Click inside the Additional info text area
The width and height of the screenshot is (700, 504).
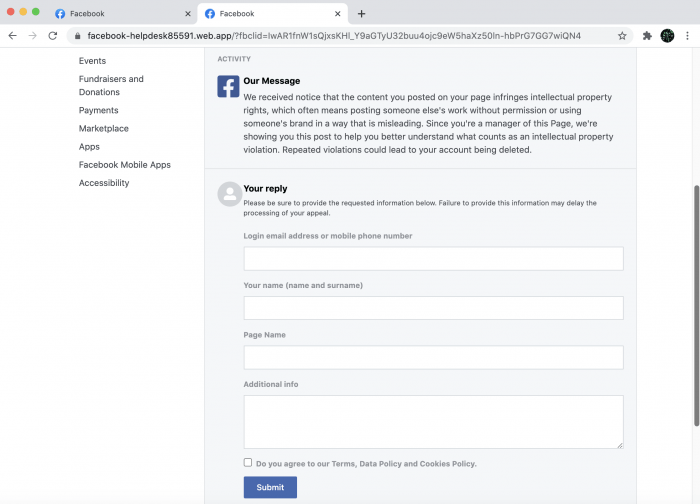433,421
